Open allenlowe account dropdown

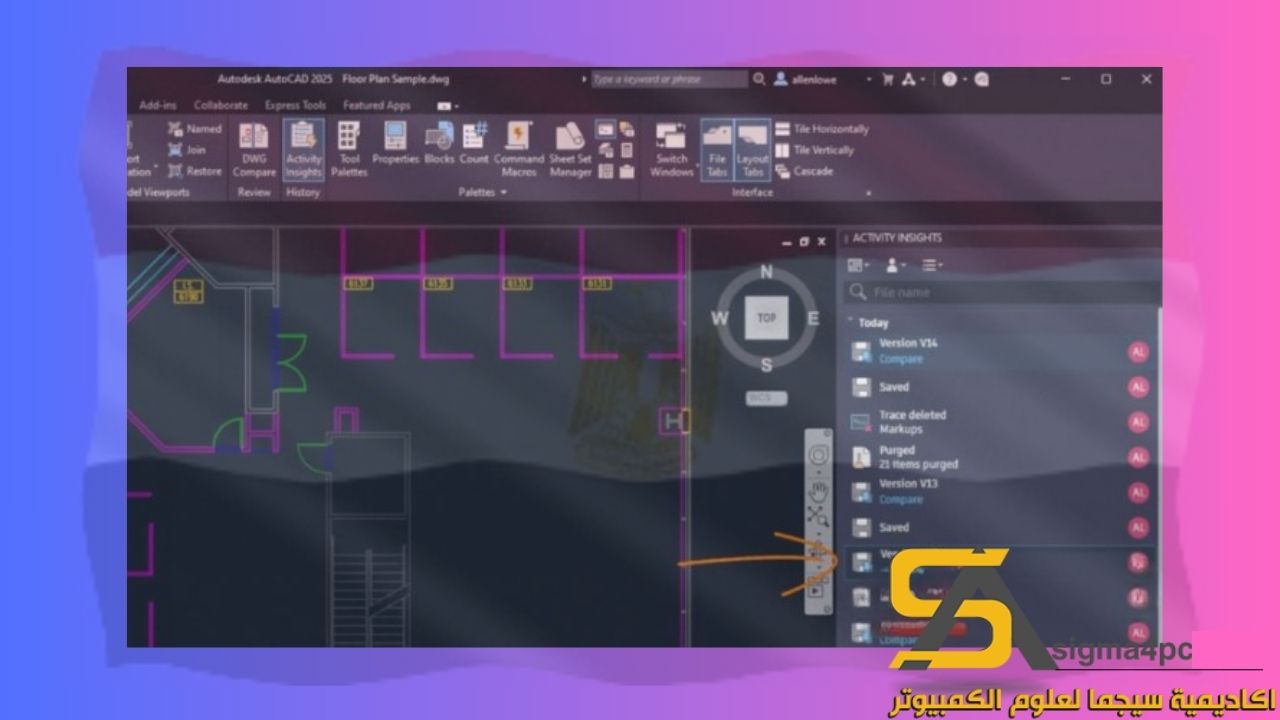(x=822, y=79)
